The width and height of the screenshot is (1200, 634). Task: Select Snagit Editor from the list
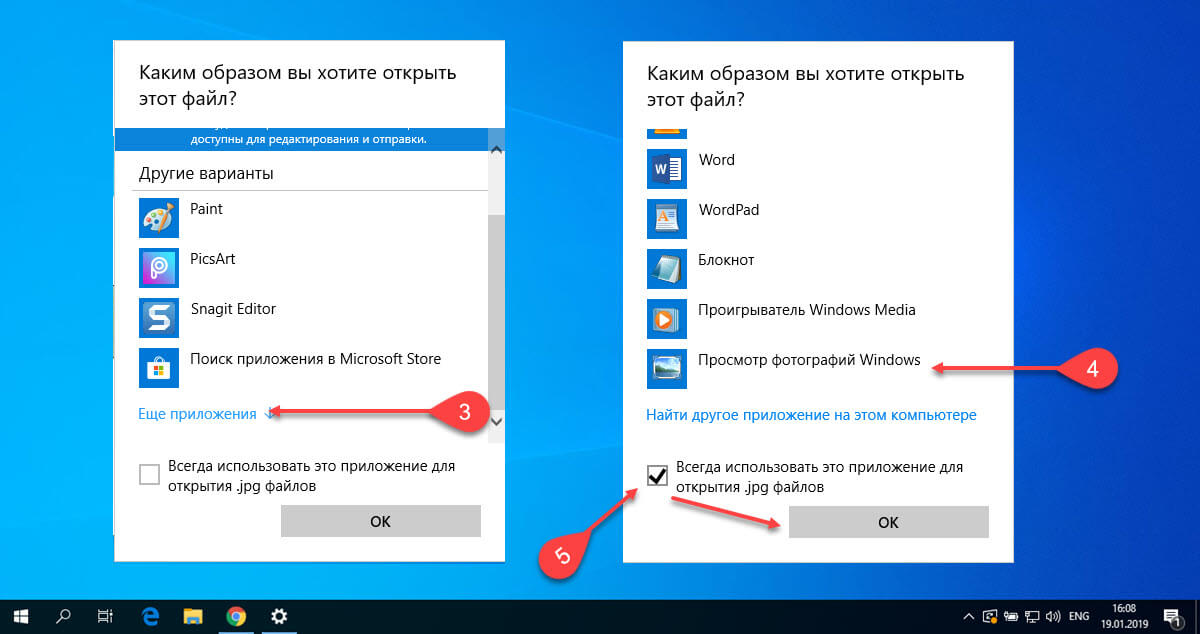(x=233, y=310)
